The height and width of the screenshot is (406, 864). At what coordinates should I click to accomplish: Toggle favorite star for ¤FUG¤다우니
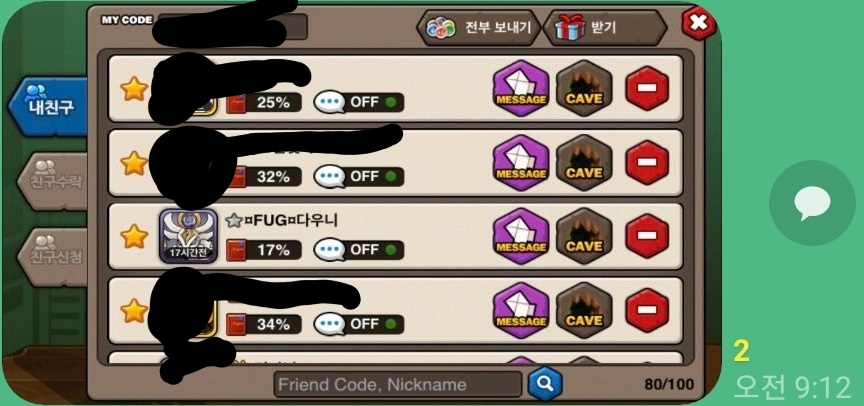(134, 236)
